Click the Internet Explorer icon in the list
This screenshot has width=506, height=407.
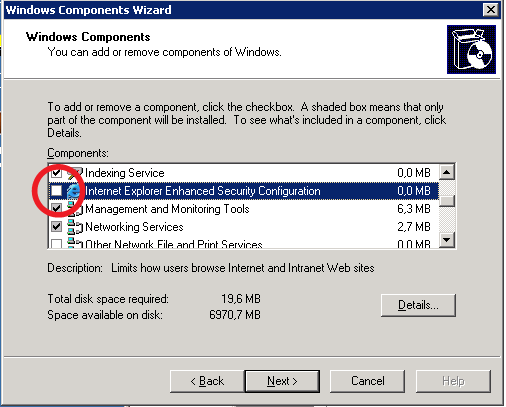pos(74,191)
